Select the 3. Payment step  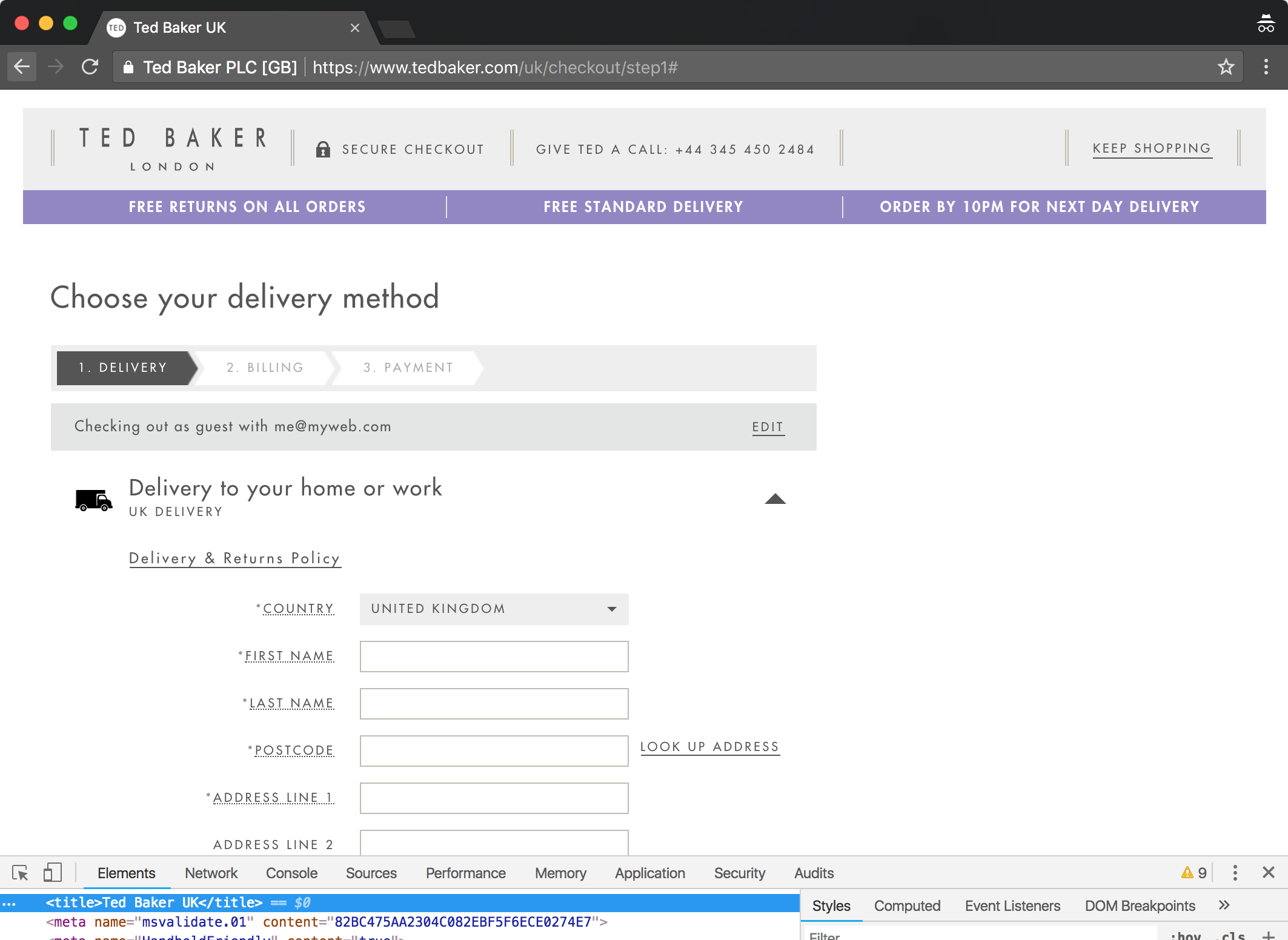click(x=409, y=368)
